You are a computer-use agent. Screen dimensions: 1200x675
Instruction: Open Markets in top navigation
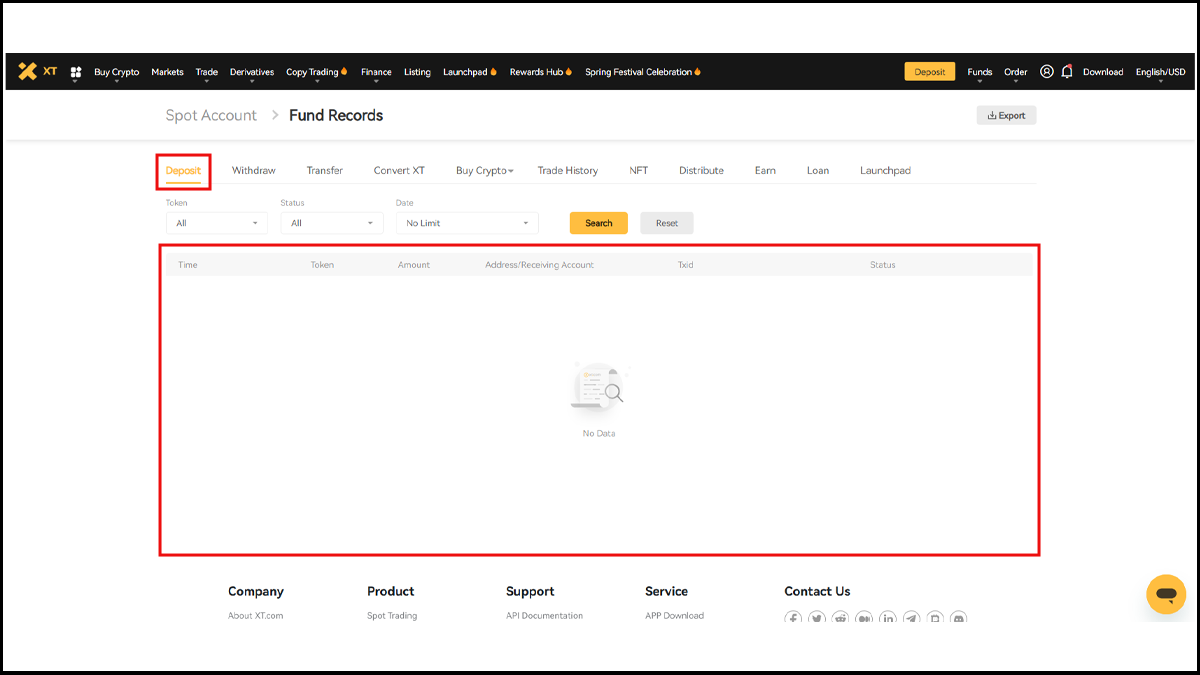coord(168,72)
